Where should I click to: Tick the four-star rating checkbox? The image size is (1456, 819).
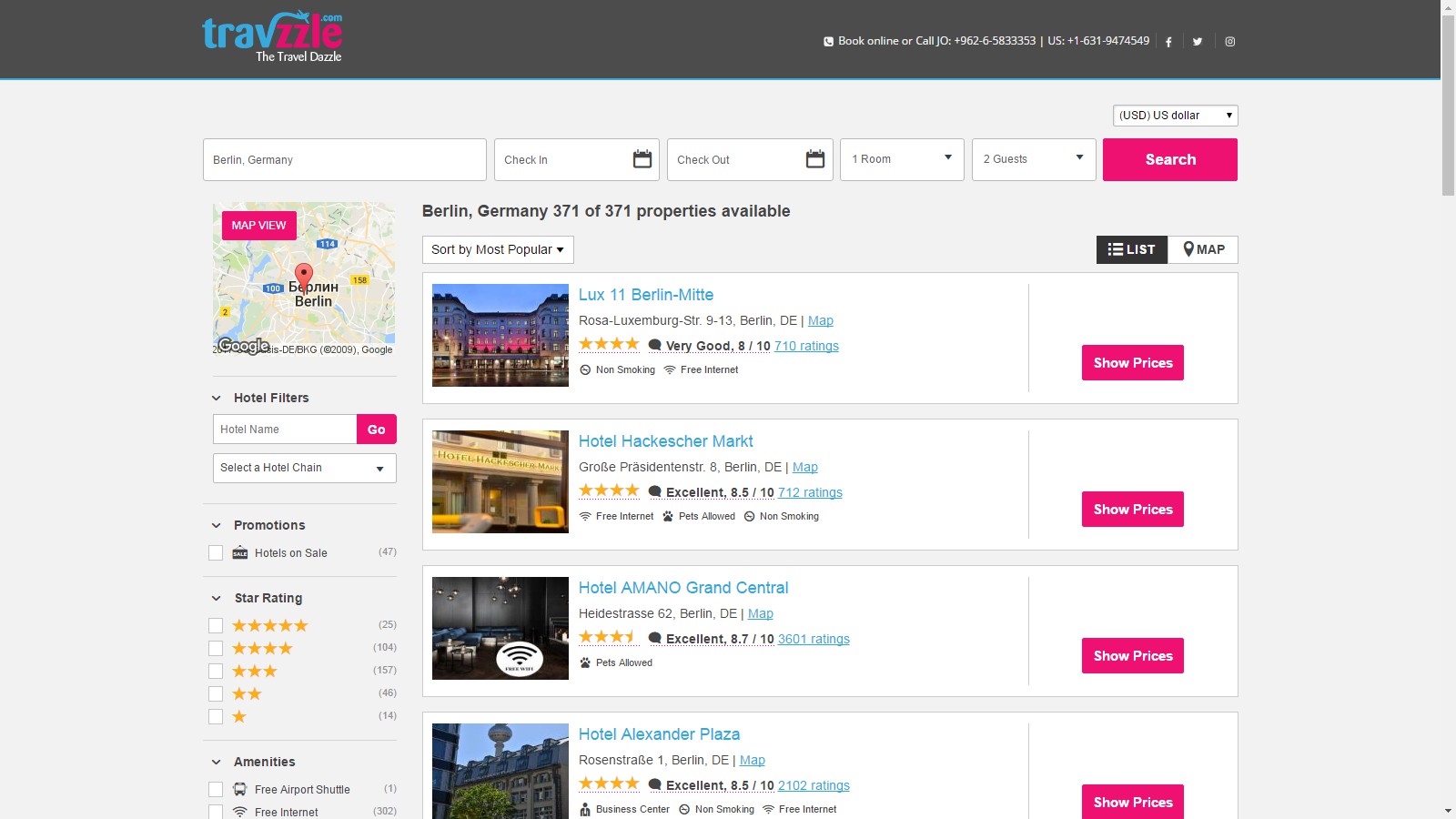[216, 649]
